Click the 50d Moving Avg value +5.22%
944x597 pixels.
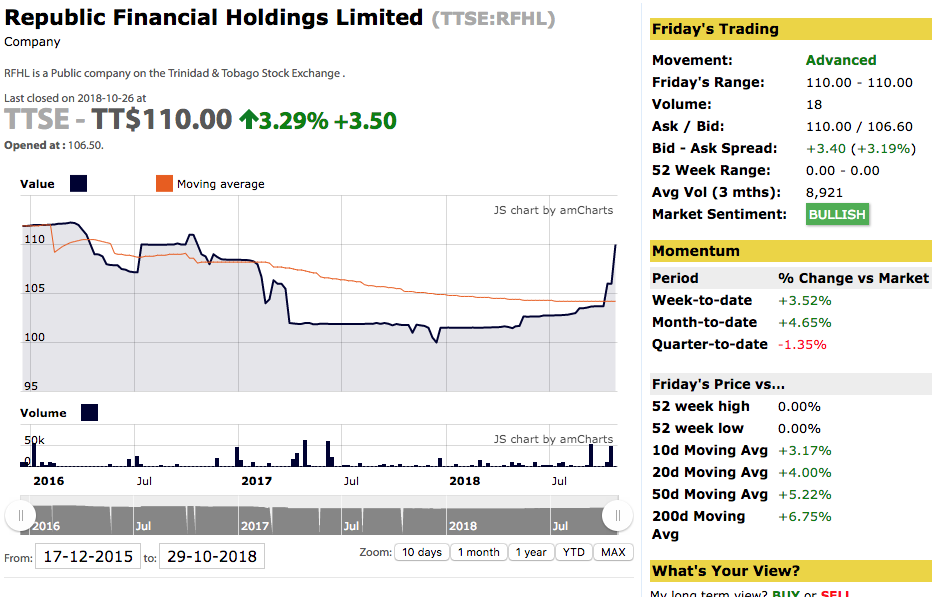[x=804, y=495]
